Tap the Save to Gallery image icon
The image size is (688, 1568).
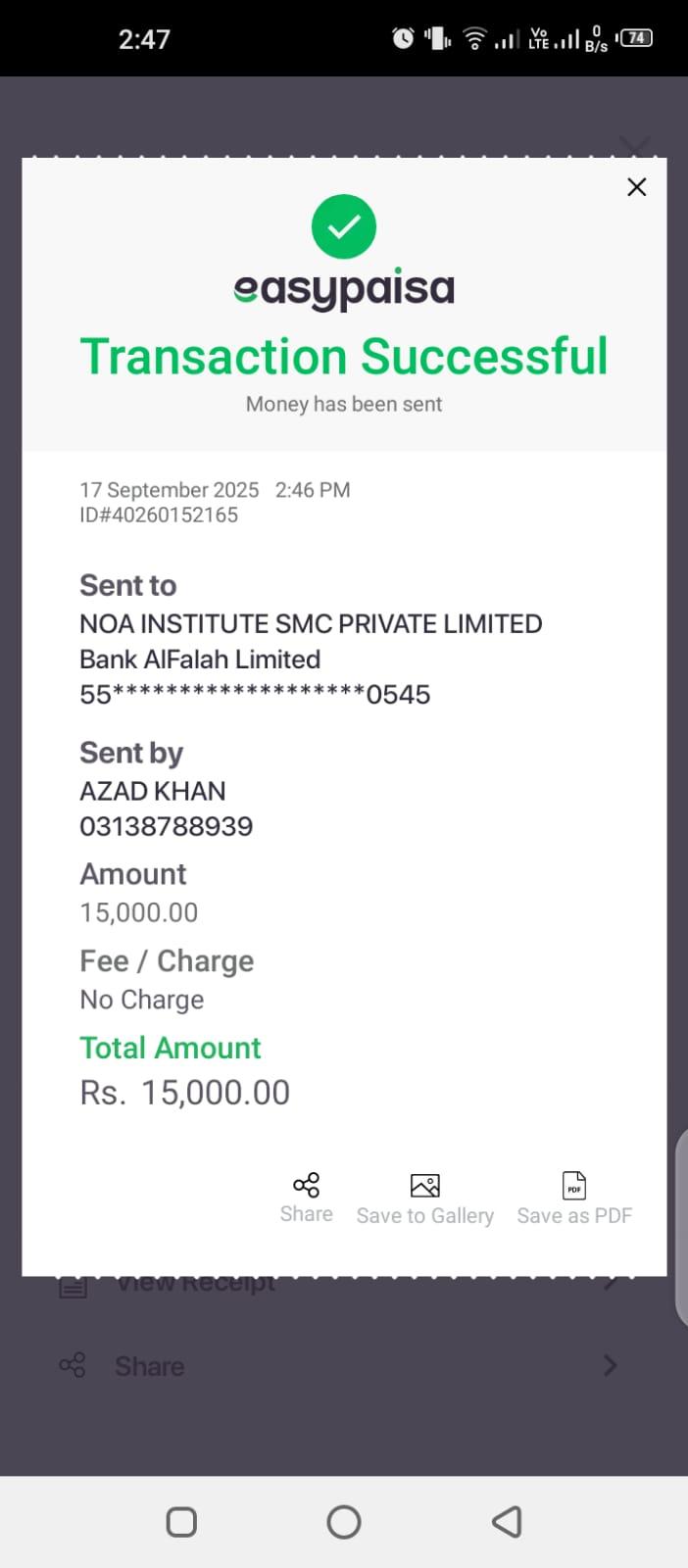coord(424,1186)
